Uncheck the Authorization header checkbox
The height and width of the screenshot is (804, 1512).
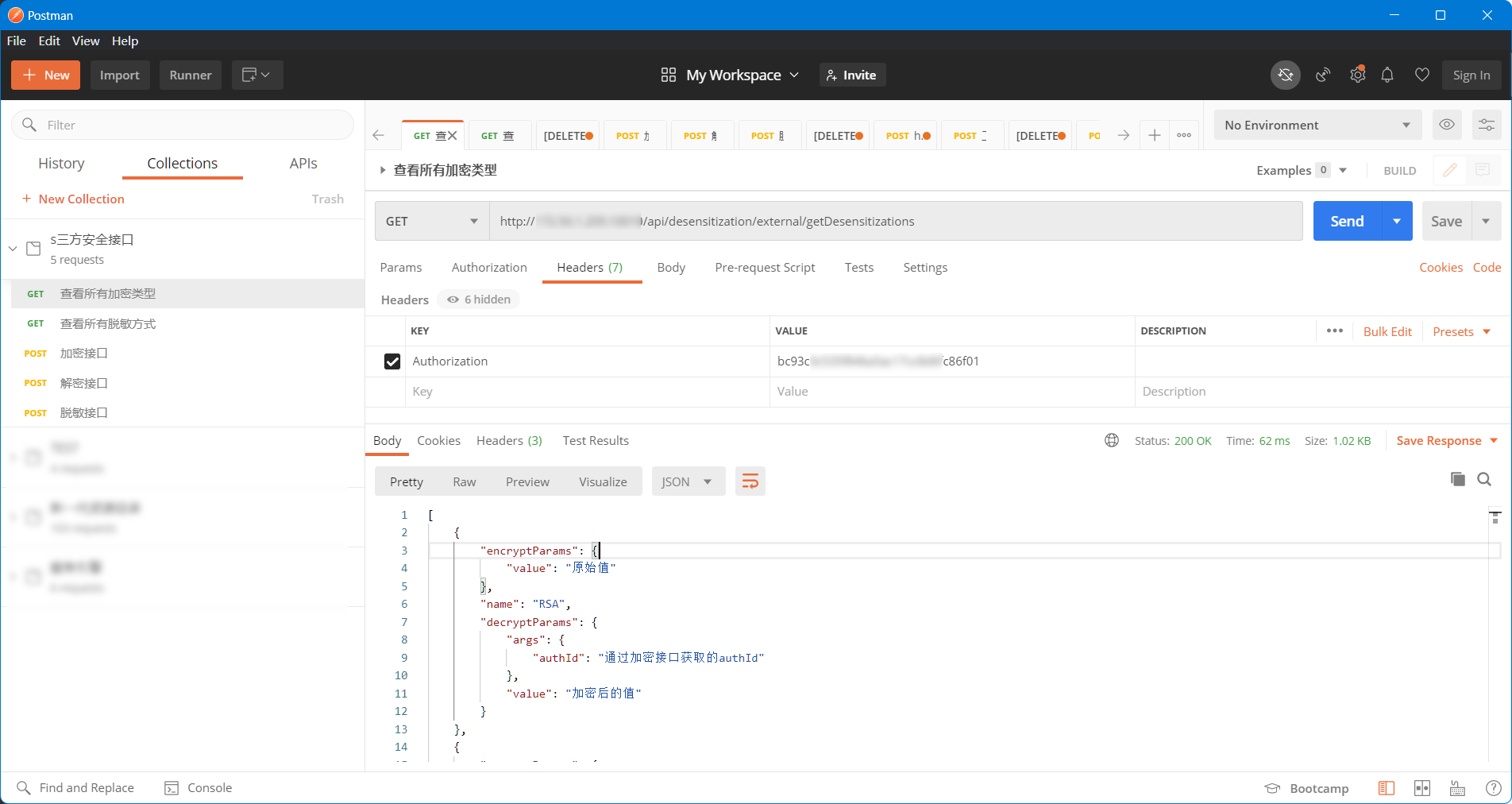(x=392, y=361)
